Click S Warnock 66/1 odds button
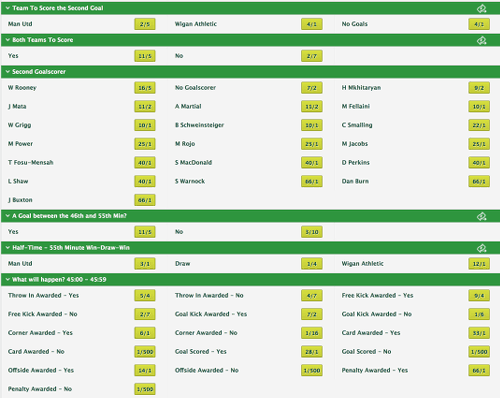Image resolution: width=500 pixels, height=398 pixels. (312, 181)
